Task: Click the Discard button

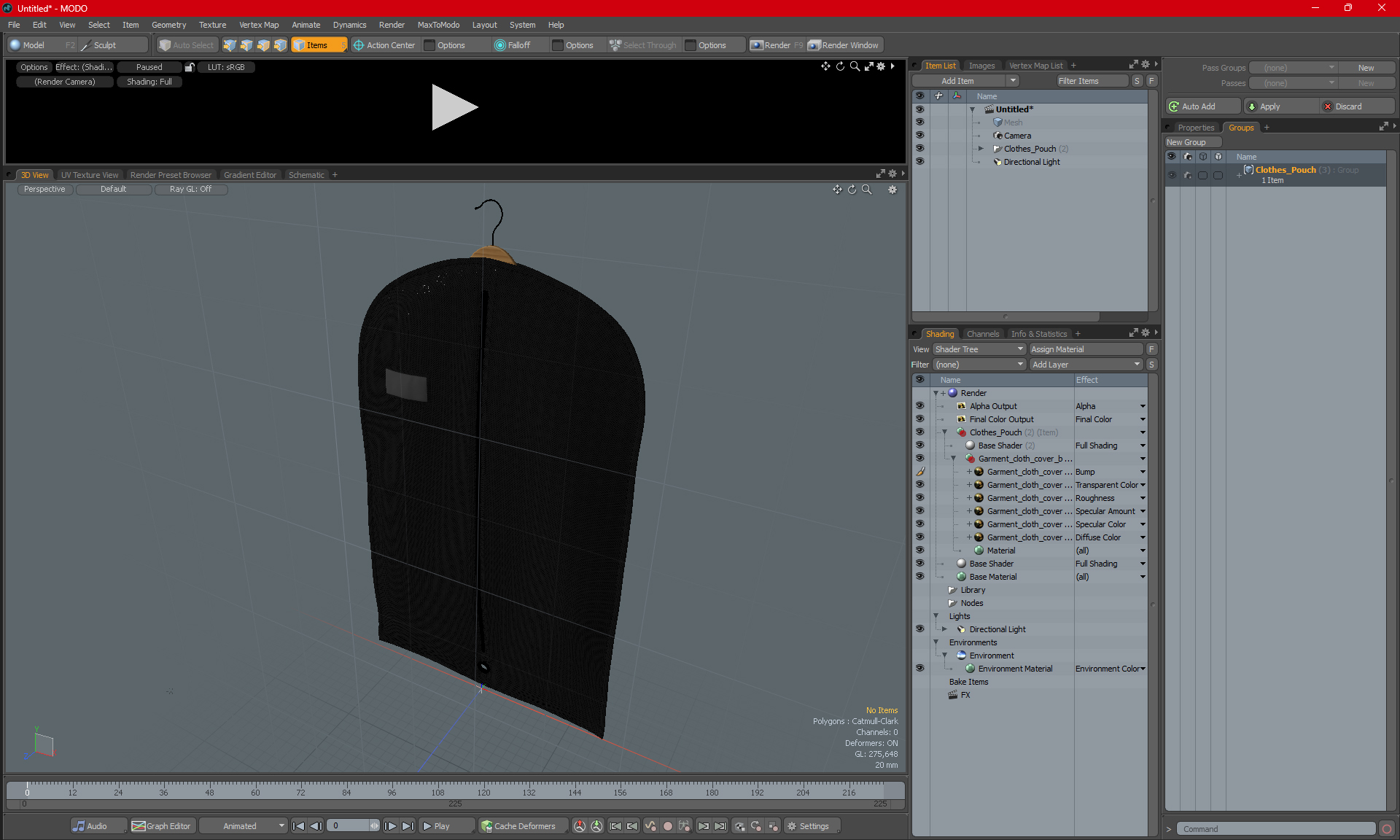Action: pos(1357,106)
